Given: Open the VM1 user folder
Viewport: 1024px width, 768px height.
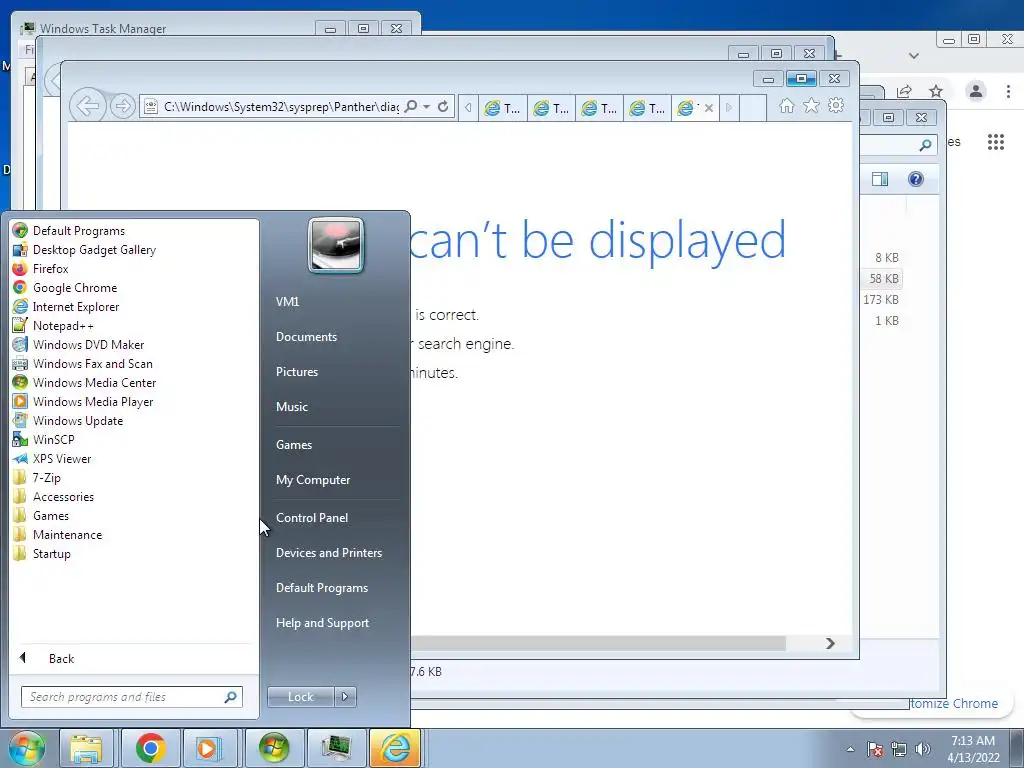Looking at the screenshot, I should [x=287, y=301].
